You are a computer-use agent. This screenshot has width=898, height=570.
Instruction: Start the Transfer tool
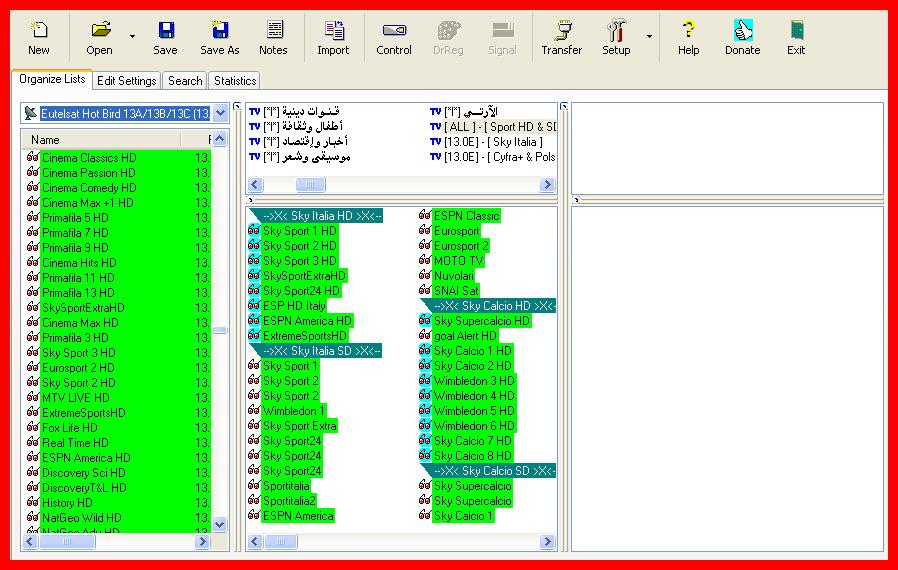click(x=562, y=38)
